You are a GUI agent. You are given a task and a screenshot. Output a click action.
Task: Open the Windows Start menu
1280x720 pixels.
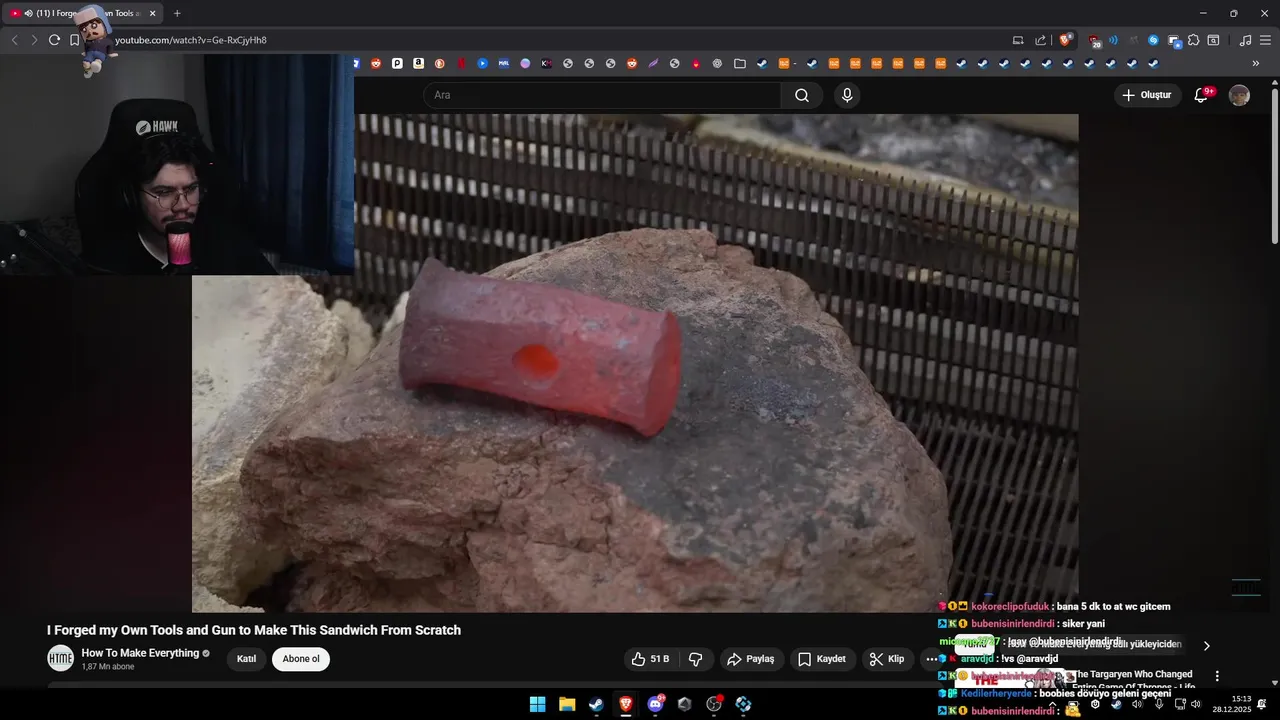(x=538, y=704)
